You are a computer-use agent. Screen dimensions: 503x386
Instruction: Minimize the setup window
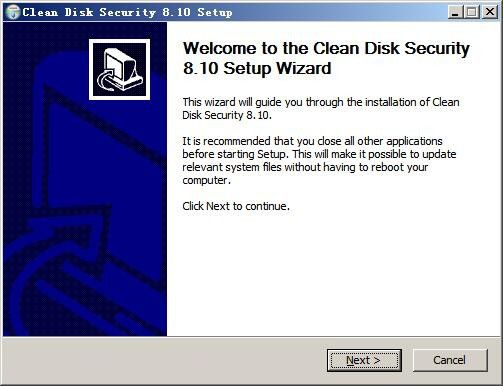[455, 12]
